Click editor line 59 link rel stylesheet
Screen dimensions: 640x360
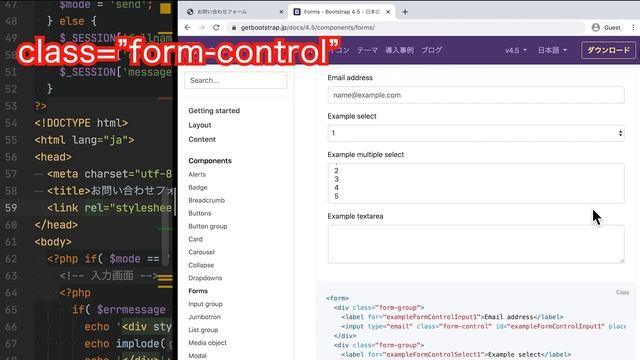[x=109, y=208]
